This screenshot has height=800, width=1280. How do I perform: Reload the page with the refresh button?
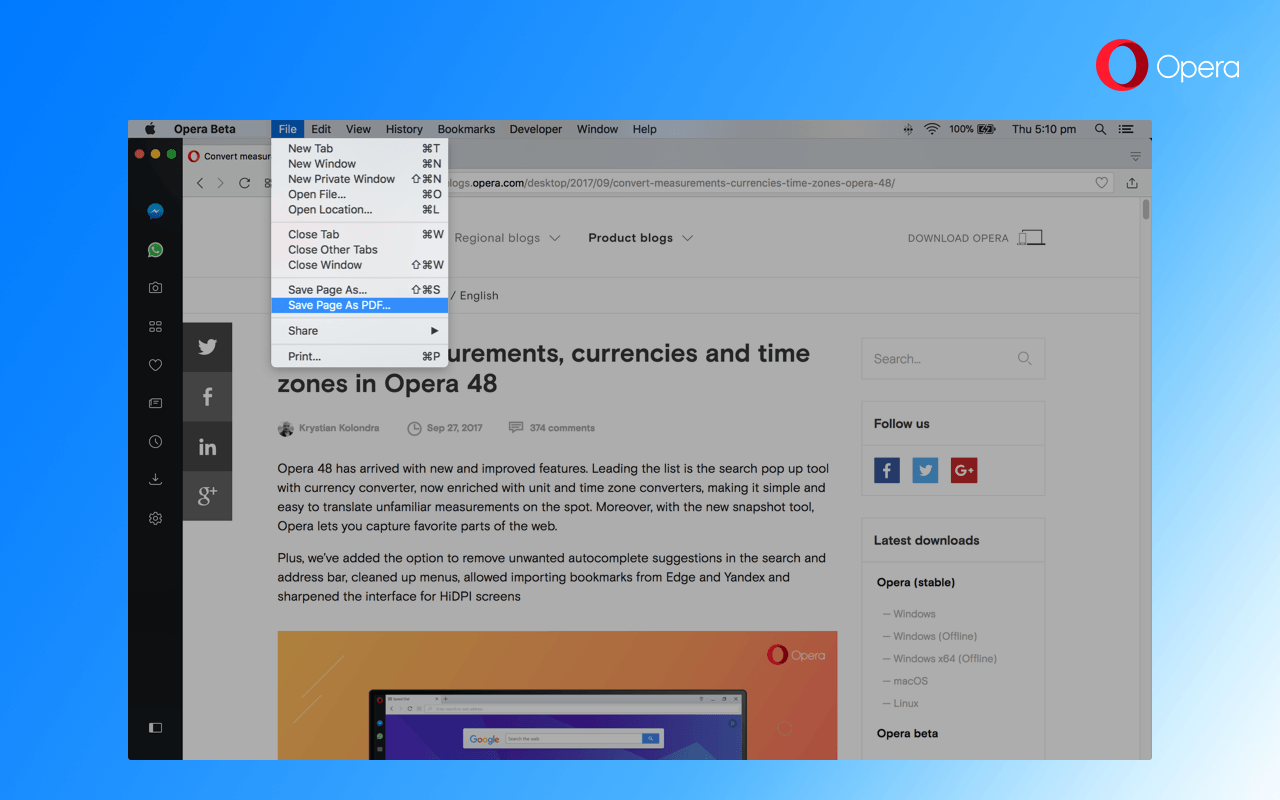[244, 183]
